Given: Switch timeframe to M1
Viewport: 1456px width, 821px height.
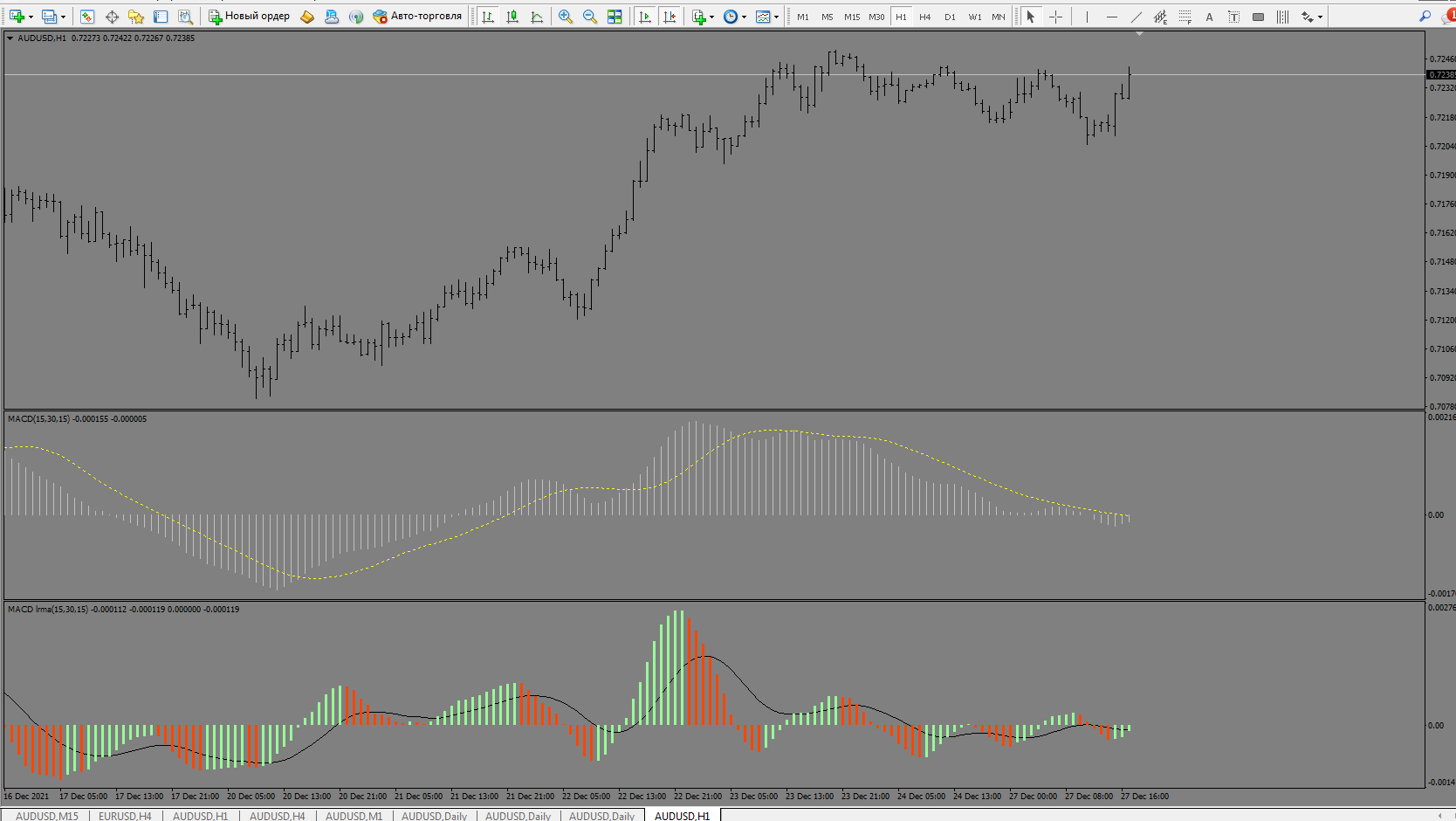Looking at the screenshot, I should click(x=803, y=17).
